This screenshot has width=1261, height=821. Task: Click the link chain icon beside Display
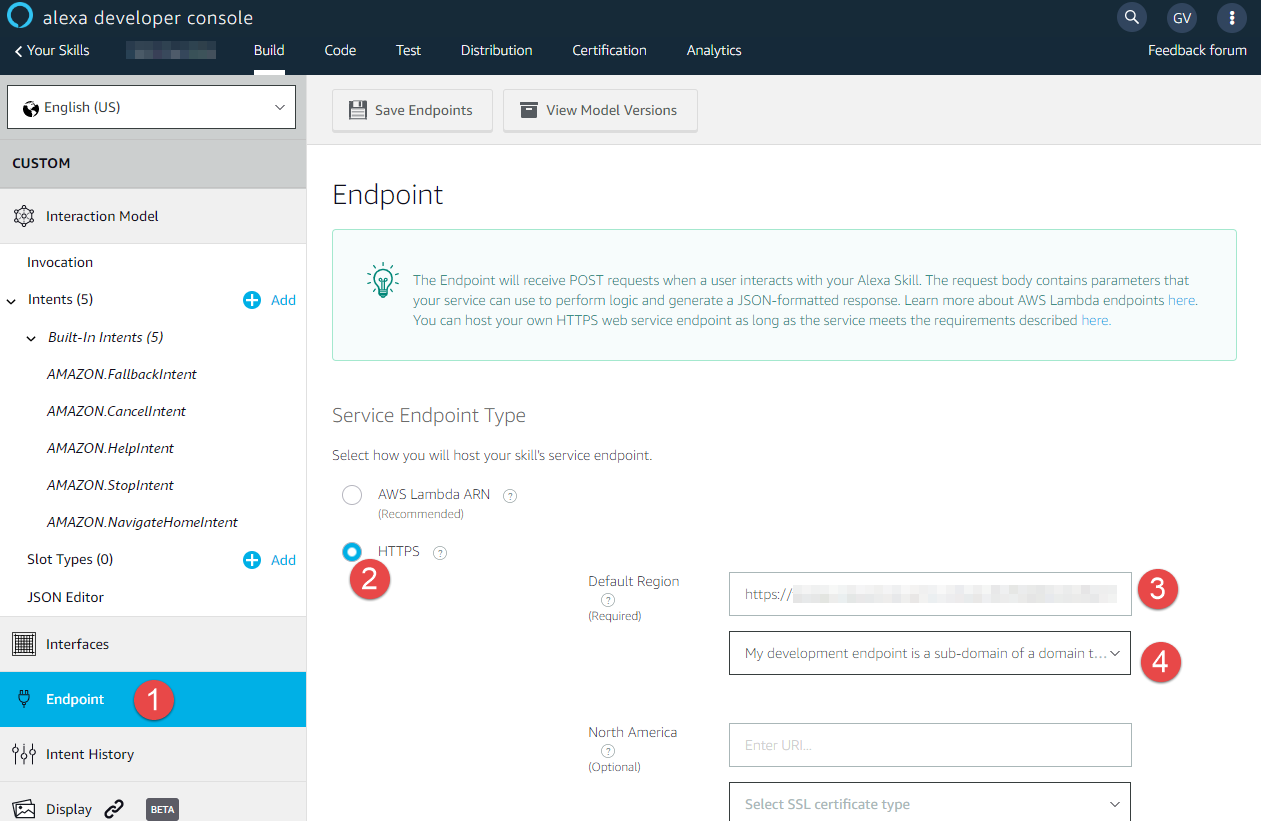coord(114,809)
